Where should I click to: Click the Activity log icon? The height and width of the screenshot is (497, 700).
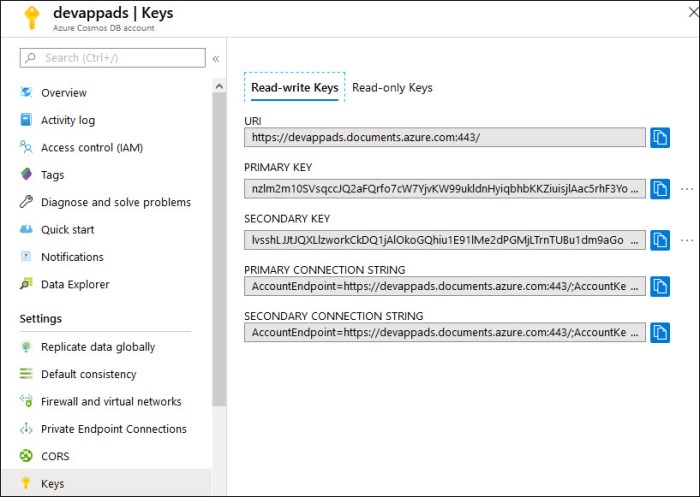coord(26,120)
